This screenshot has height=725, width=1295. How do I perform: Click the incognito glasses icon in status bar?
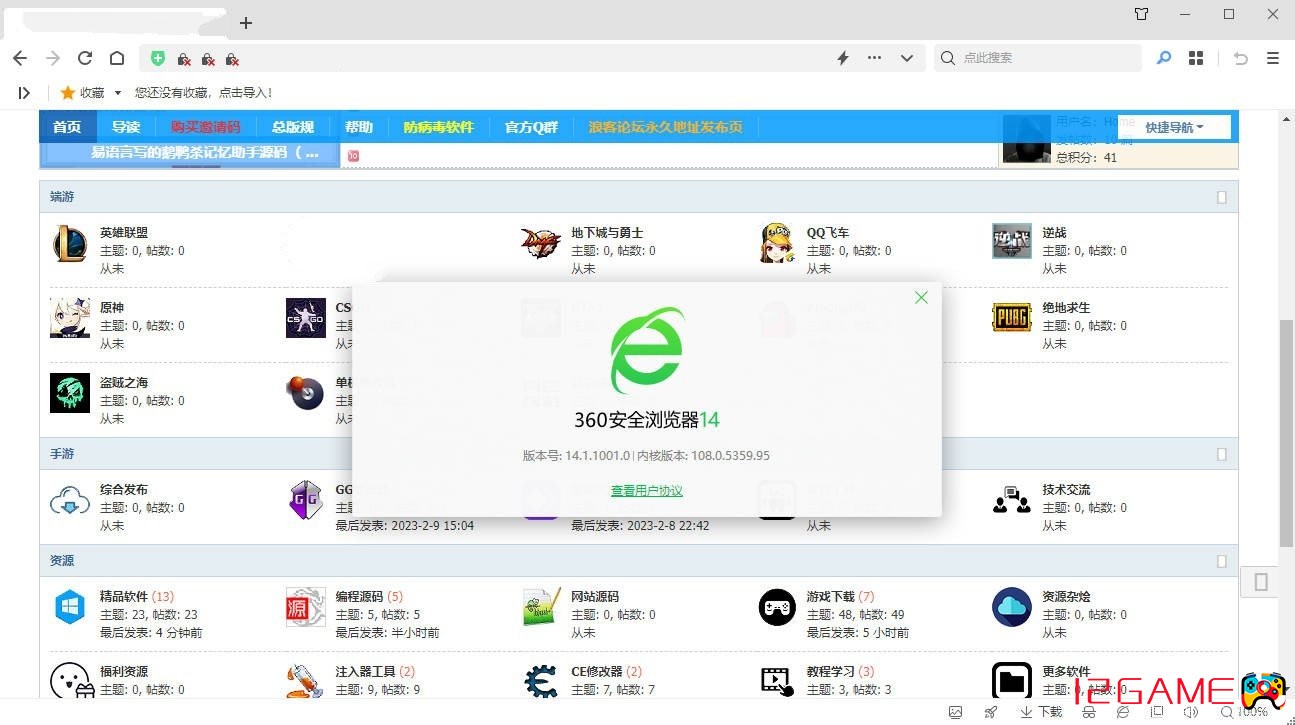click(1089, 712)
